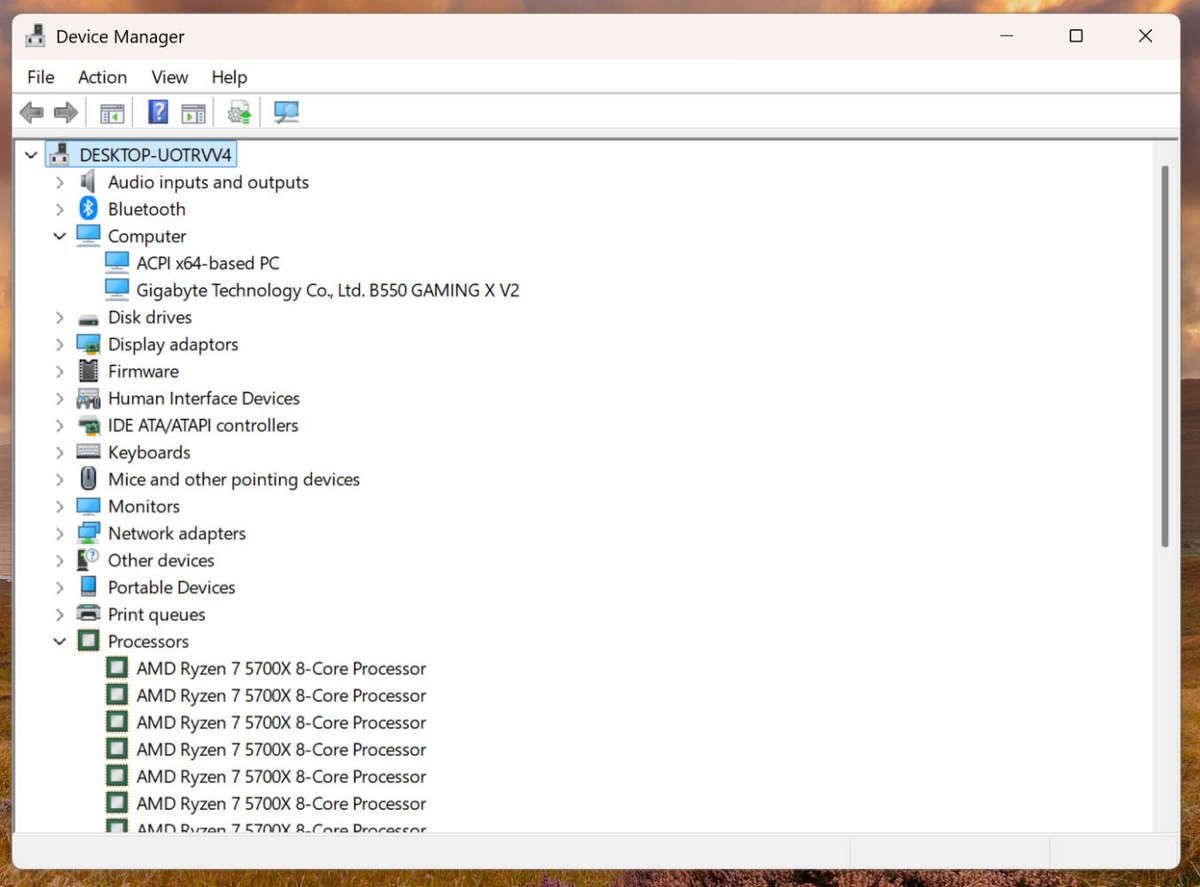
Task: Expand the Other devices category
Action: click(x=60, y=560)
